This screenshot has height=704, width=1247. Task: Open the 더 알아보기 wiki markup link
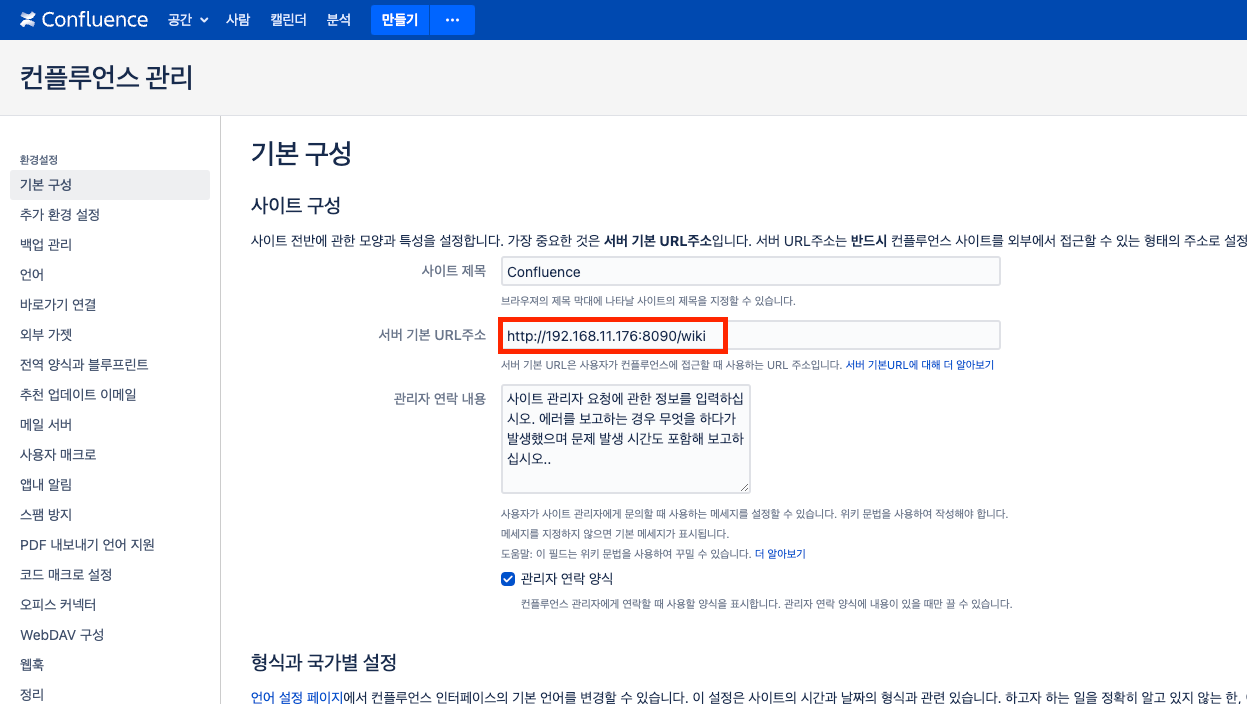780,554
